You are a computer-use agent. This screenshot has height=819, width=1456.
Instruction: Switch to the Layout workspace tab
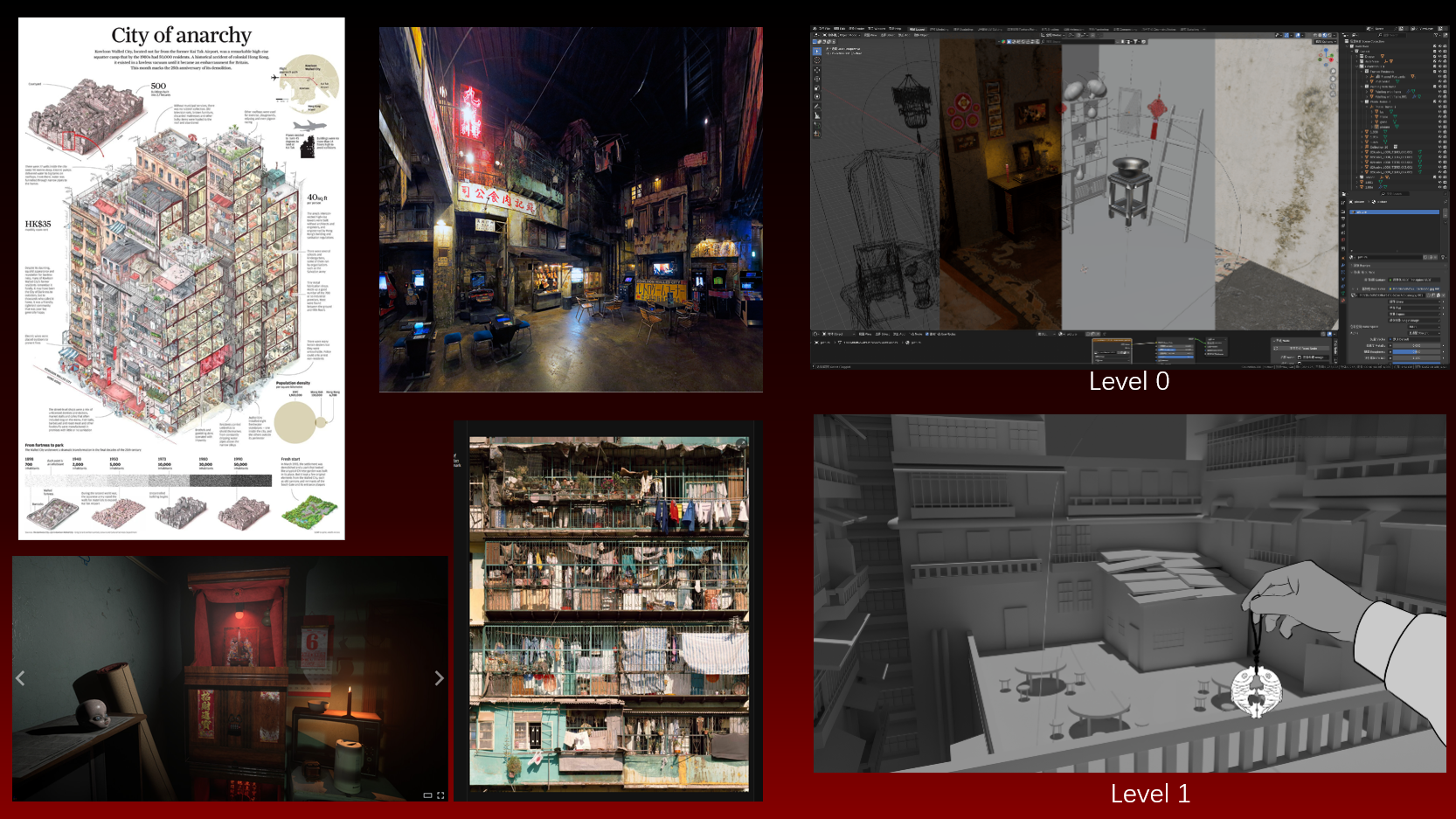click(918, 29)
